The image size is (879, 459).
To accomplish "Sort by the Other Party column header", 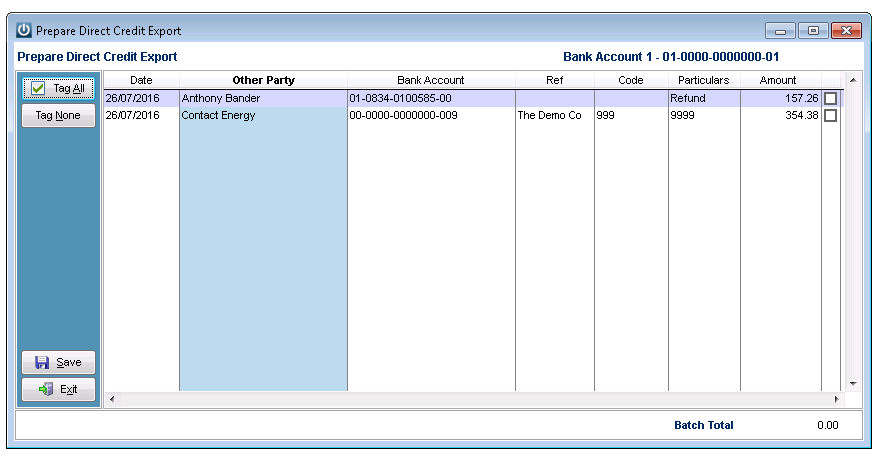I will tap(263, 80).
